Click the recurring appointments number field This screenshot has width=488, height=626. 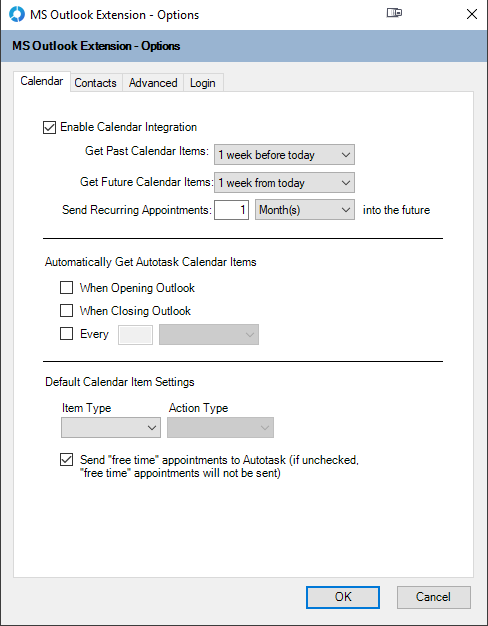pos(232,210)
